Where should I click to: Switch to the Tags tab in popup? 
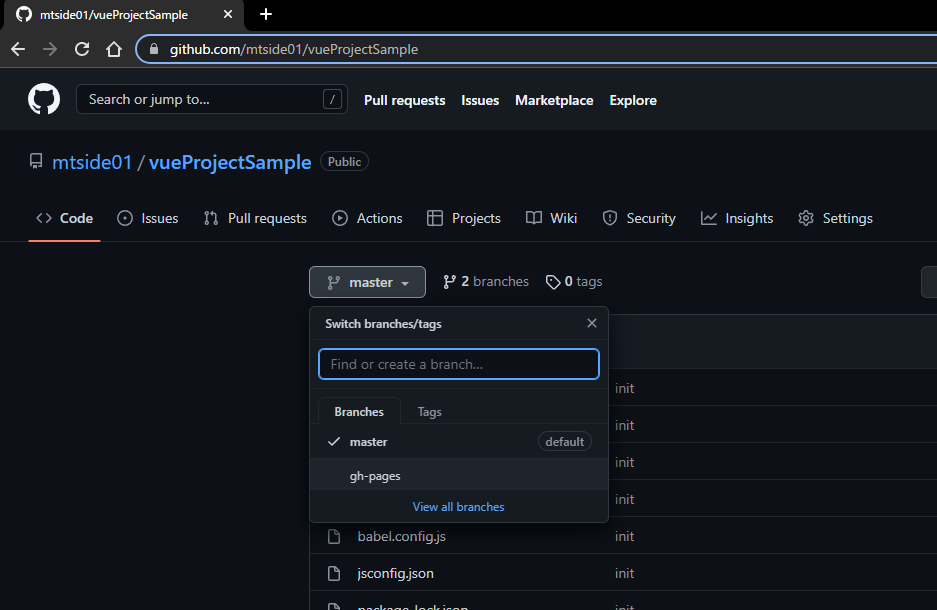pyautogui.click(x=430, y=412)
